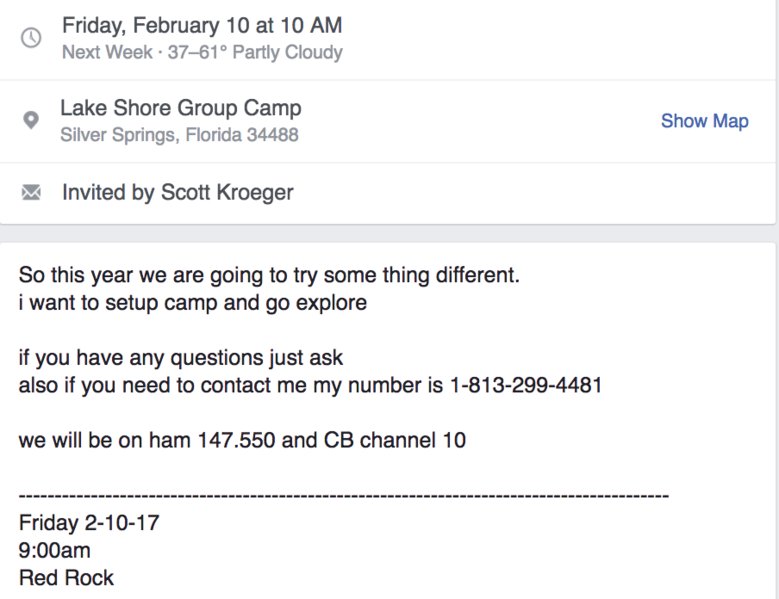Click the phone number 1-813-299-4481

(526, 385)
